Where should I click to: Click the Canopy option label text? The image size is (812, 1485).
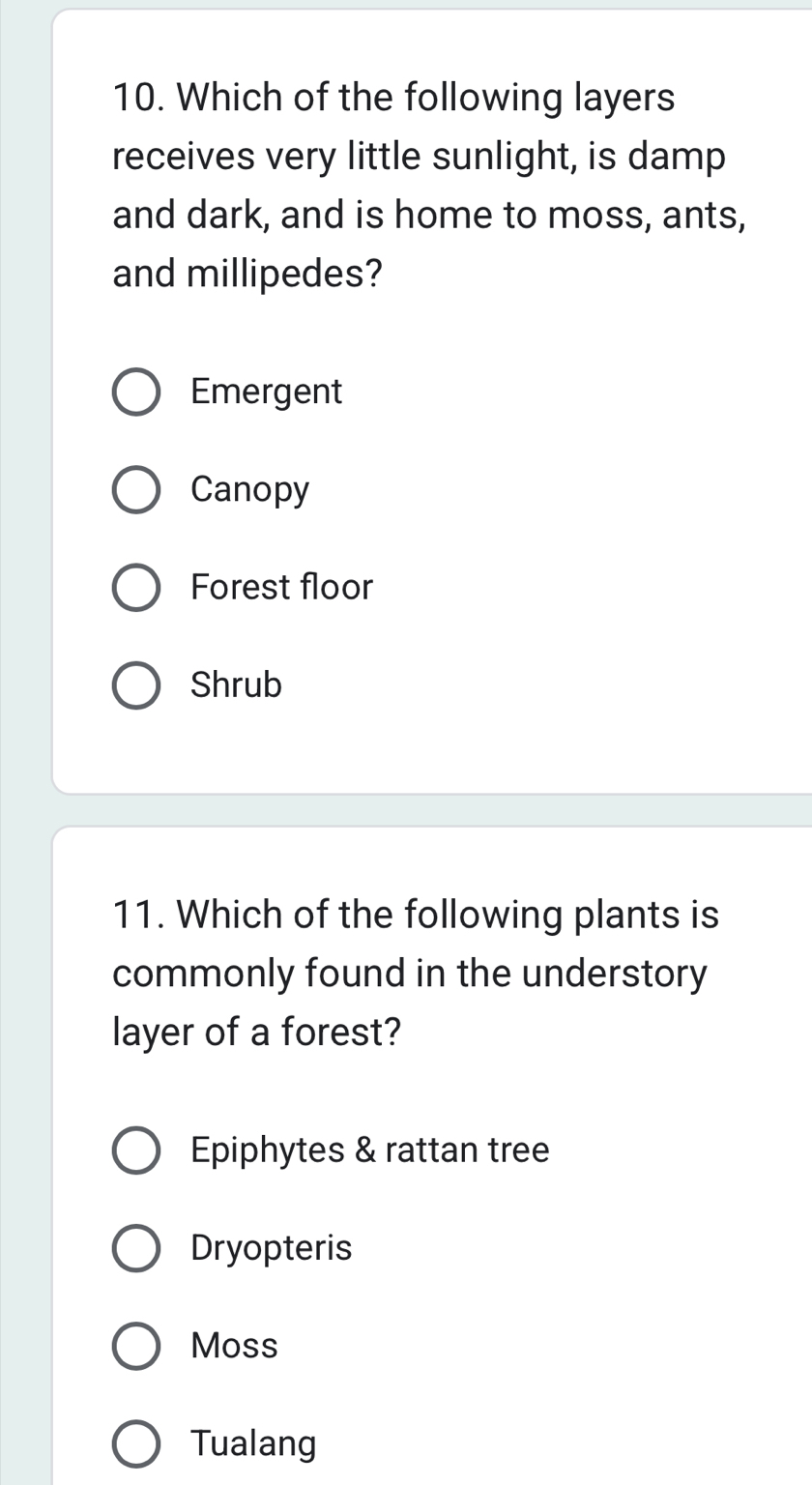coord(249,488)
